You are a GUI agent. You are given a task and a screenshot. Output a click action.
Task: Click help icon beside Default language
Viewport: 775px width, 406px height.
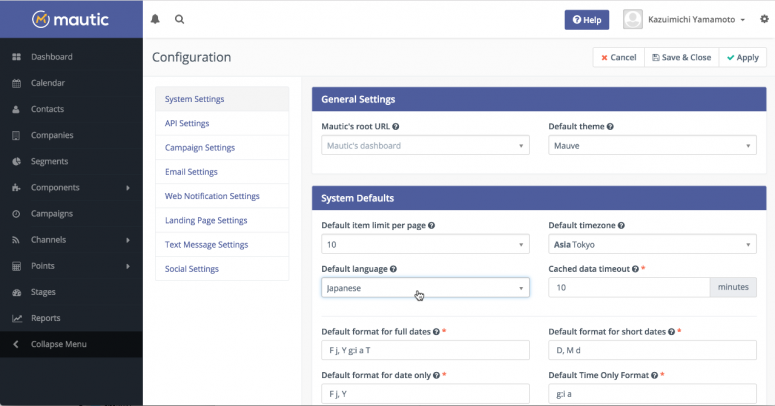click(393, 269)
